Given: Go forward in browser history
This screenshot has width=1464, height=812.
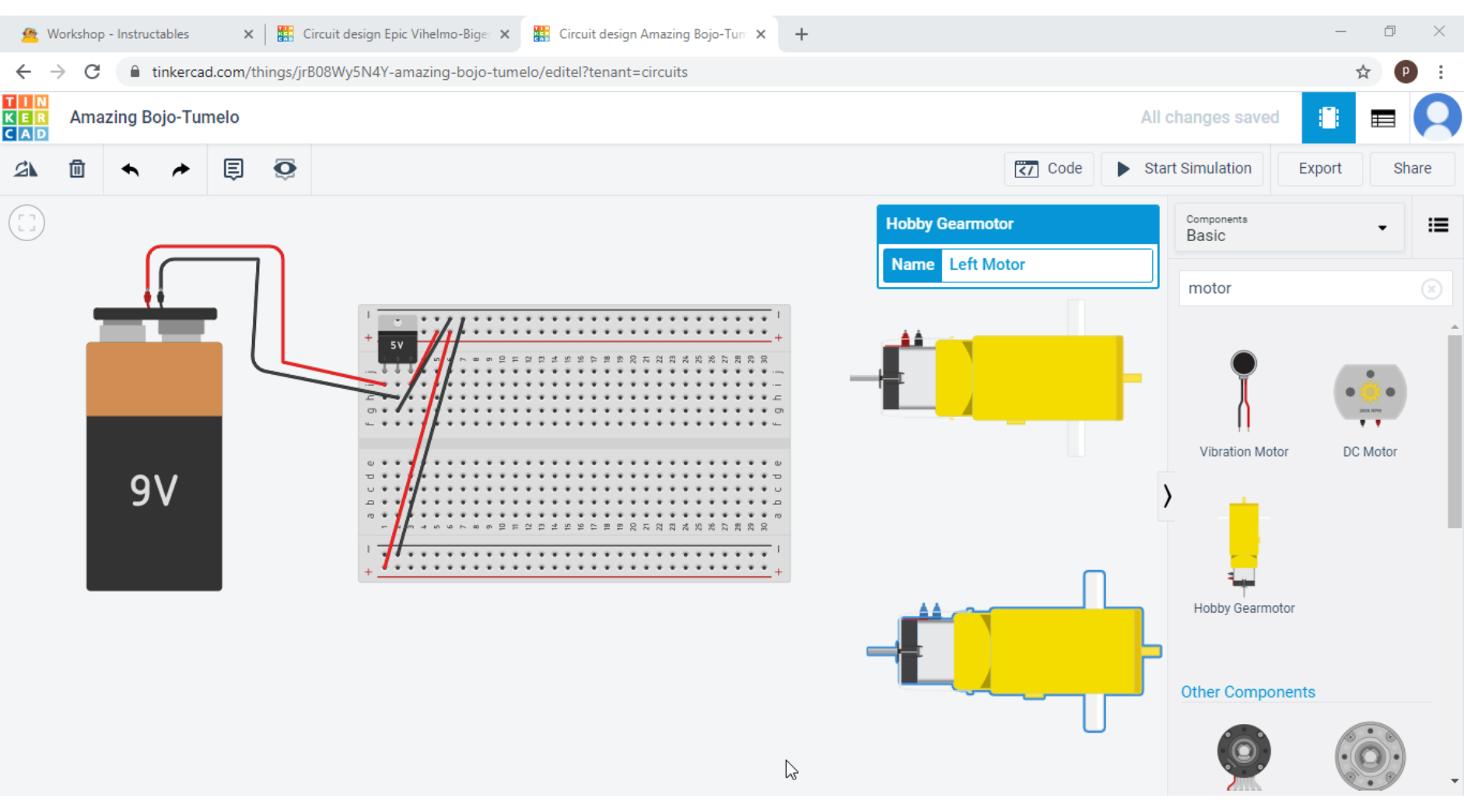Looking at the screenshot, I should pos(58,72).
